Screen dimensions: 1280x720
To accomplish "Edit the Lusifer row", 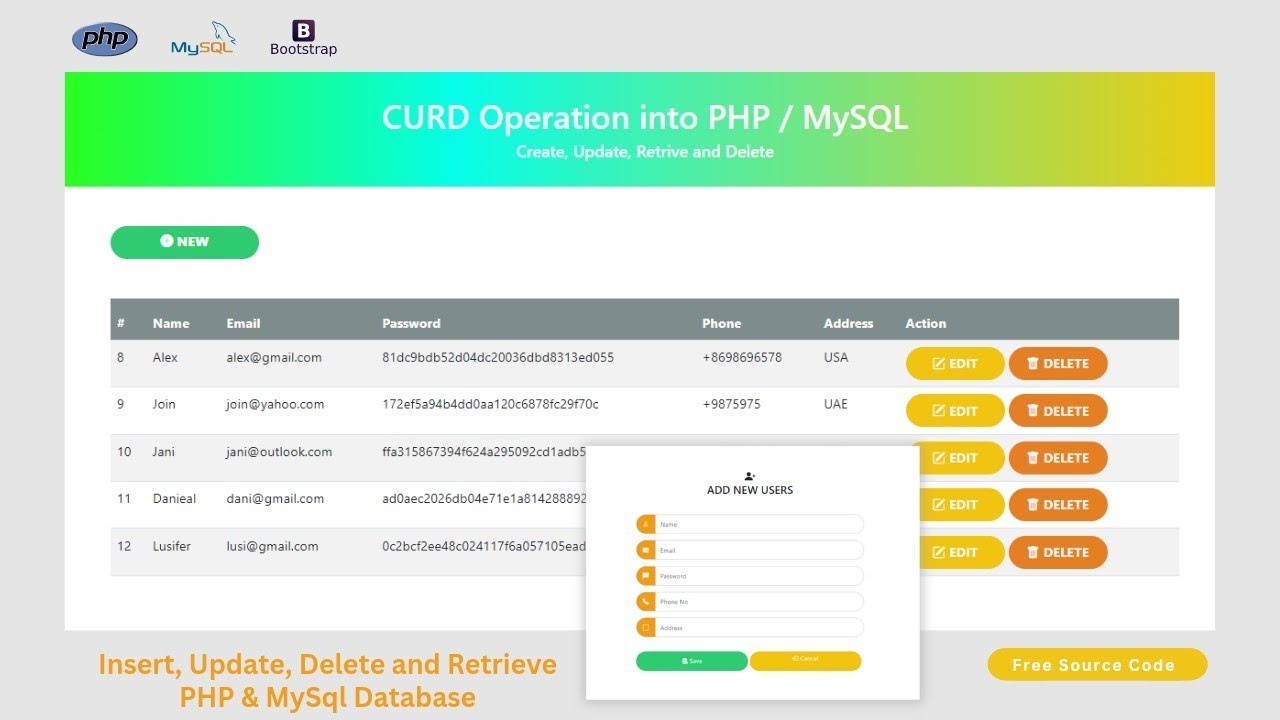I will point(960,552).
